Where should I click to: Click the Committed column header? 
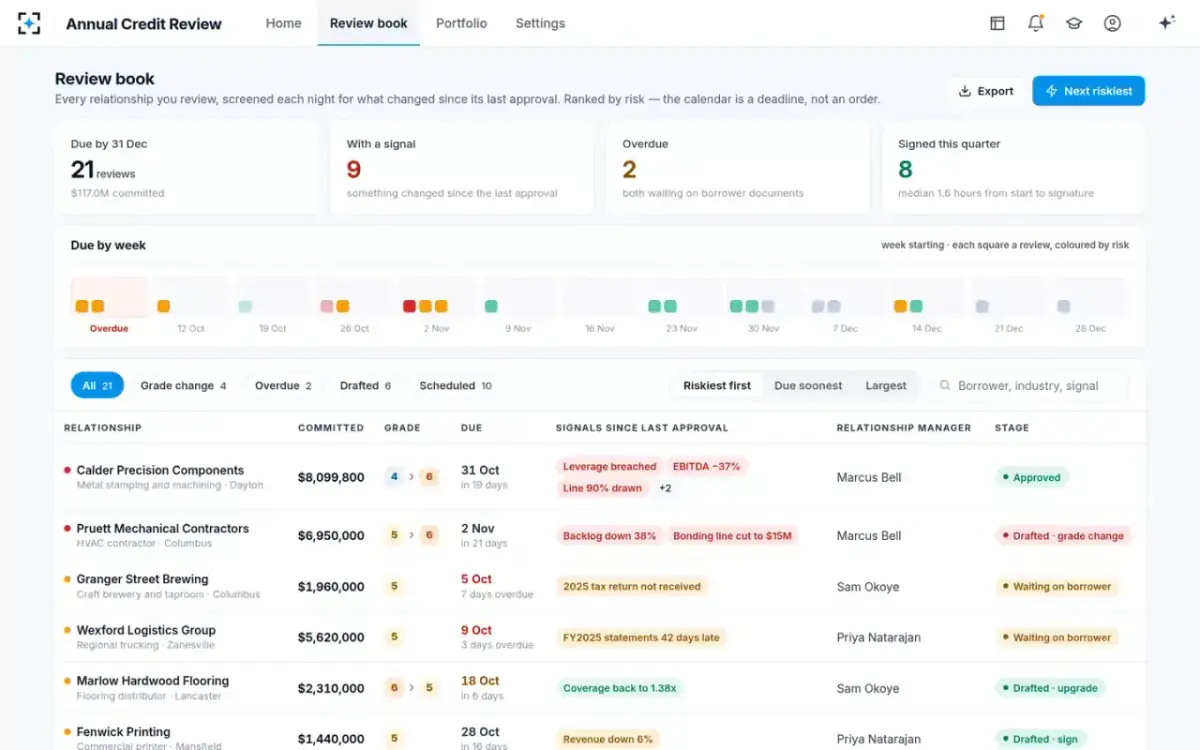click(331, 428)
